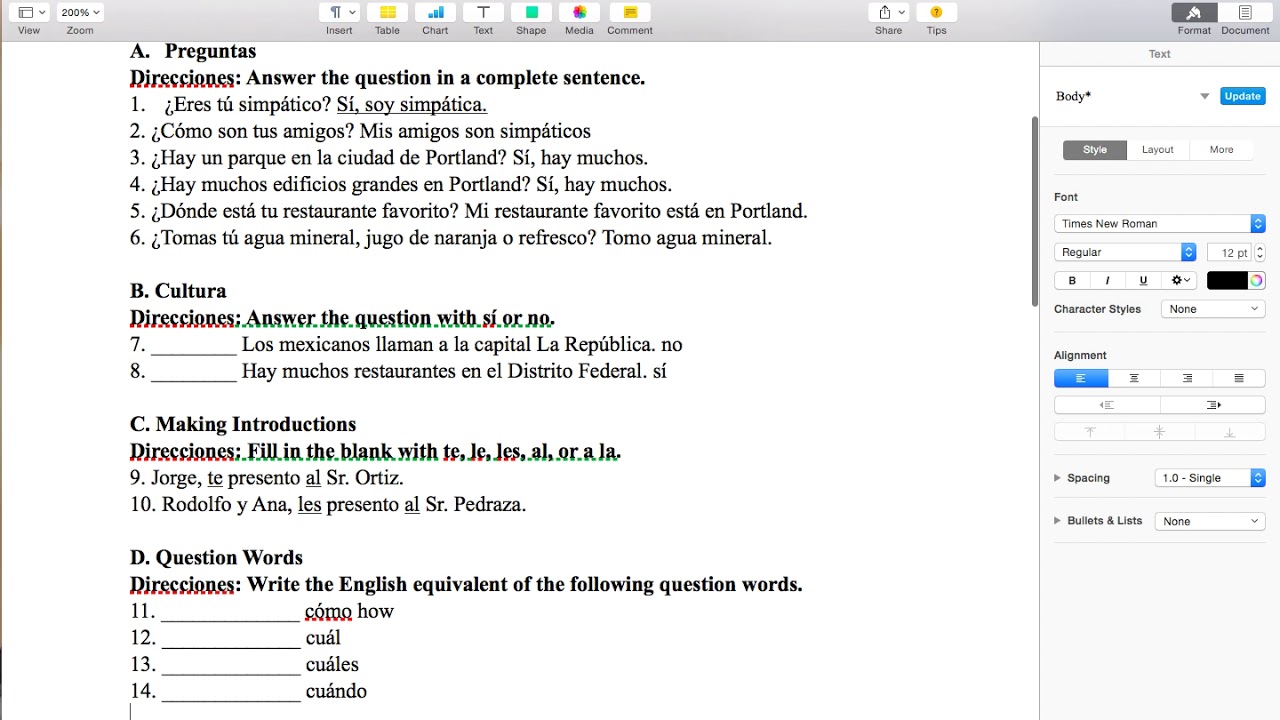Align text to middle vertically
Screen dimensions: 1280x720
pos(1160,432)
